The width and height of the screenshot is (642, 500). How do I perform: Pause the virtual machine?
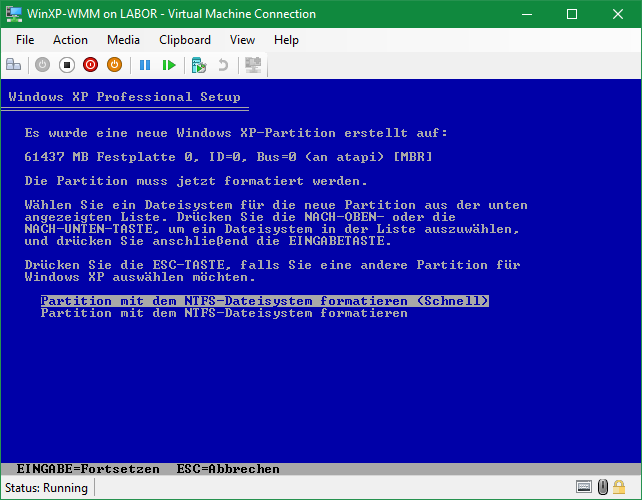145,65
